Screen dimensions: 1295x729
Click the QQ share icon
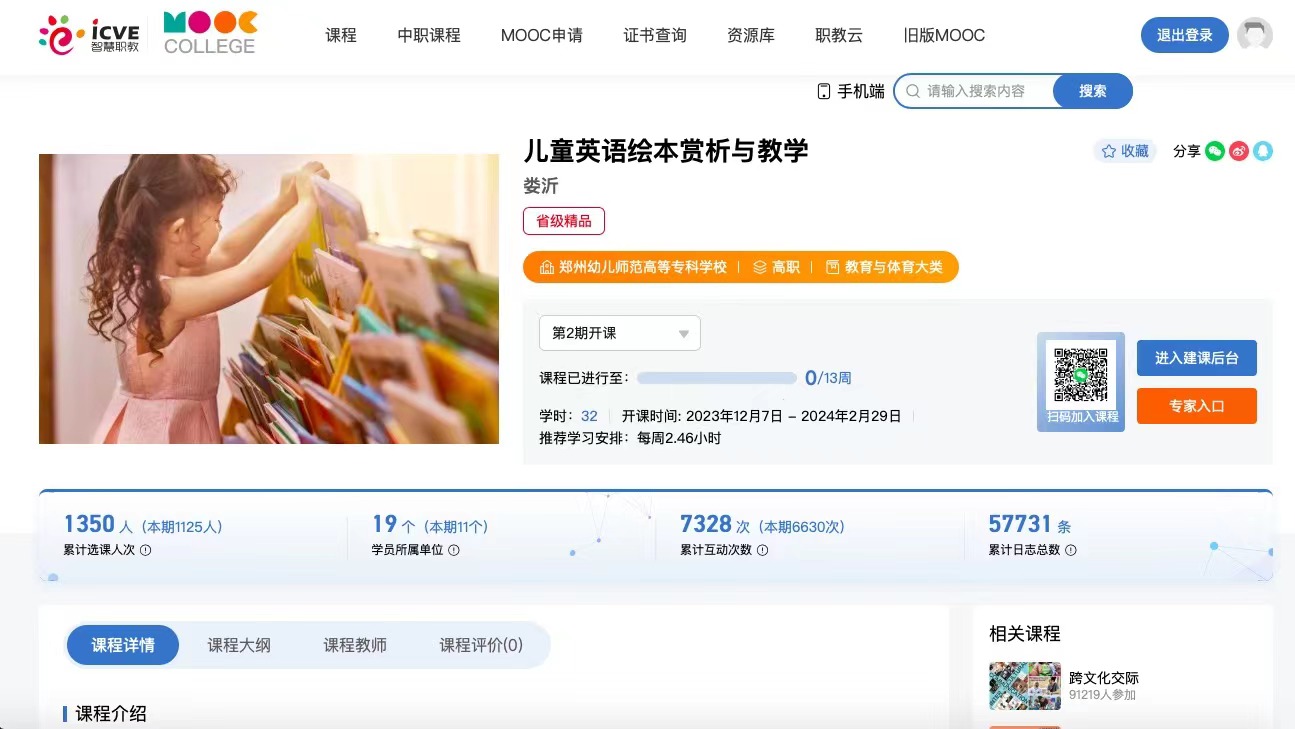click(x=1263, y=151)
